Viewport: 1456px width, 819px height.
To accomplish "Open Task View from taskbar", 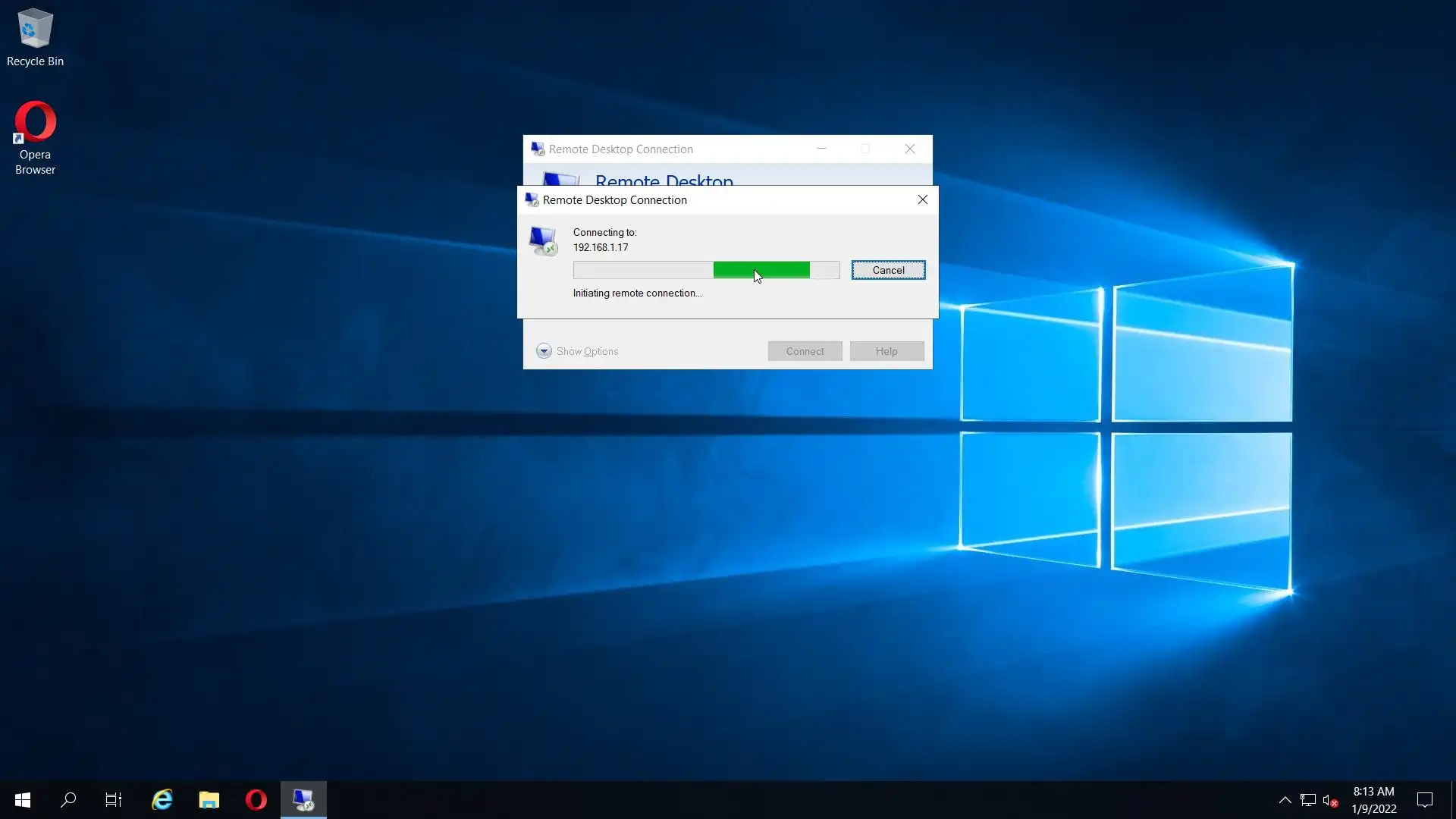I will [x=114, y=799].
